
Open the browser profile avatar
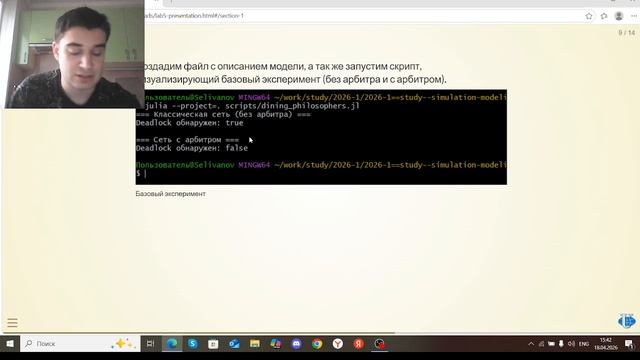click(x=619, y=16)
